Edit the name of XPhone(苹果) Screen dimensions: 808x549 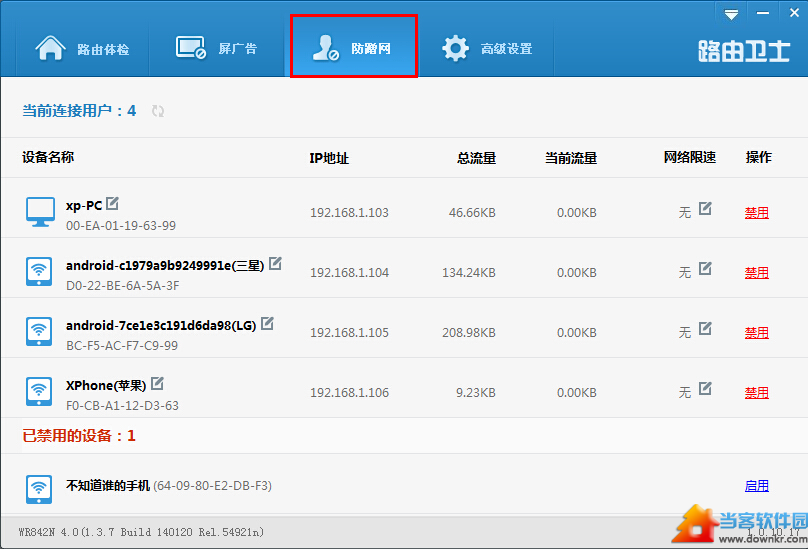coord(157,384)
